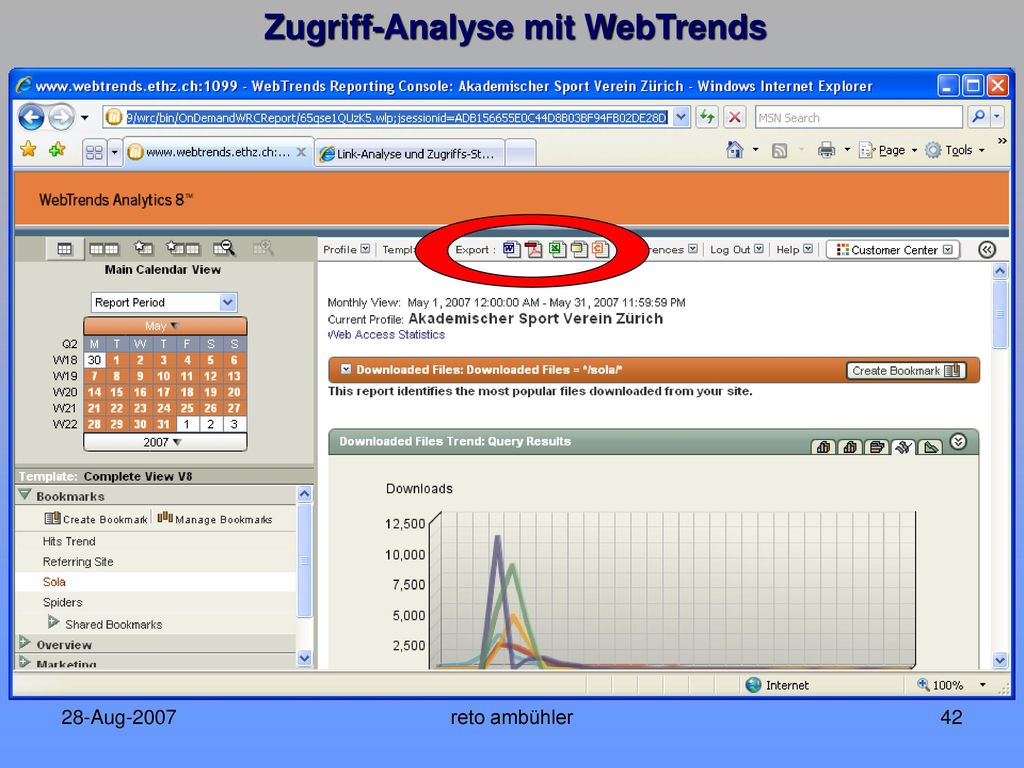The width and height of the screenshot is (1024, 768).
Task: Click Web Access Statistics link
Action: click(x=386, y=334)
